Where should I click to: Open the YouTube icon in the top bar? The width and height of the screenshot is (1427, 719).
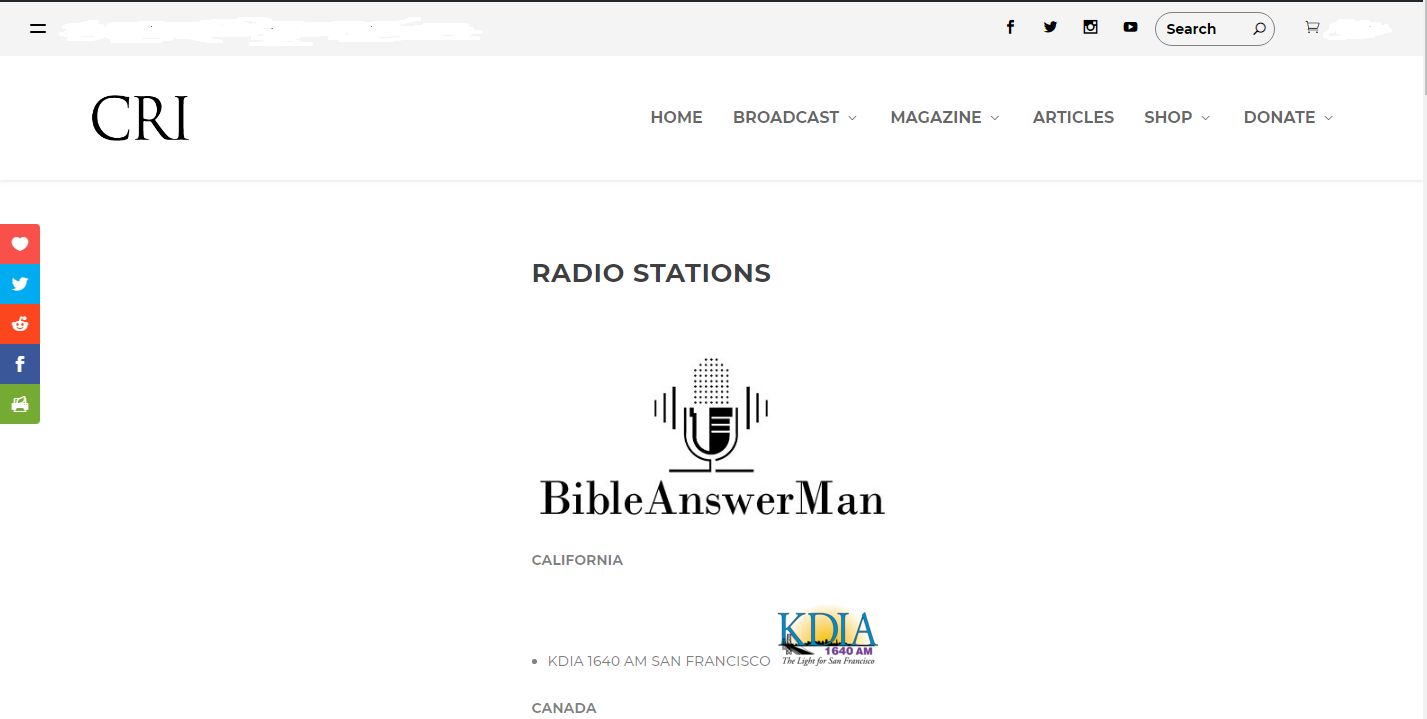(1130, 27)
